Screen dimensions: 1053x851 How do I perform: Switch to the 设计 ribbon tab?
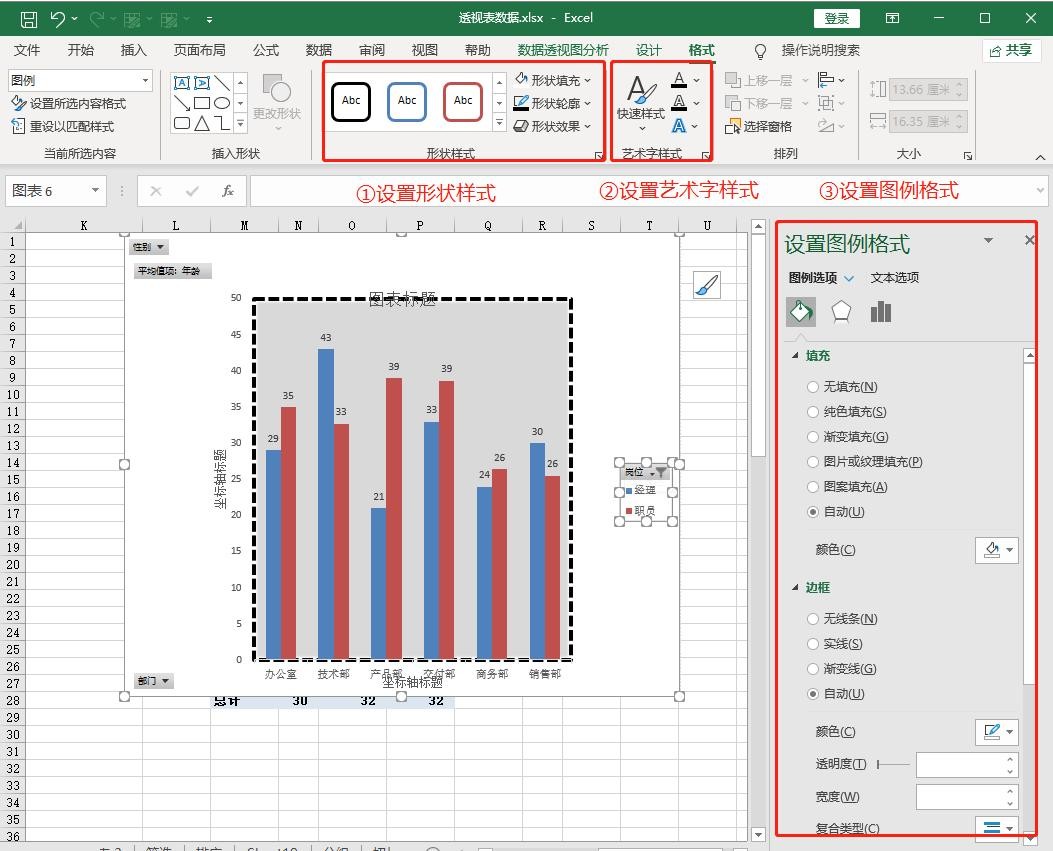(648, 50)
